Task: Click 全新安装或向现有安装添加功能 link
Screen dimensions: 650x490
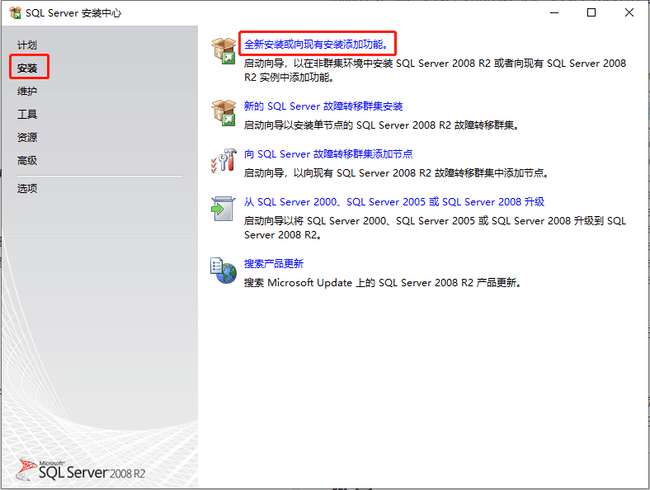Action: click(316, 44)
